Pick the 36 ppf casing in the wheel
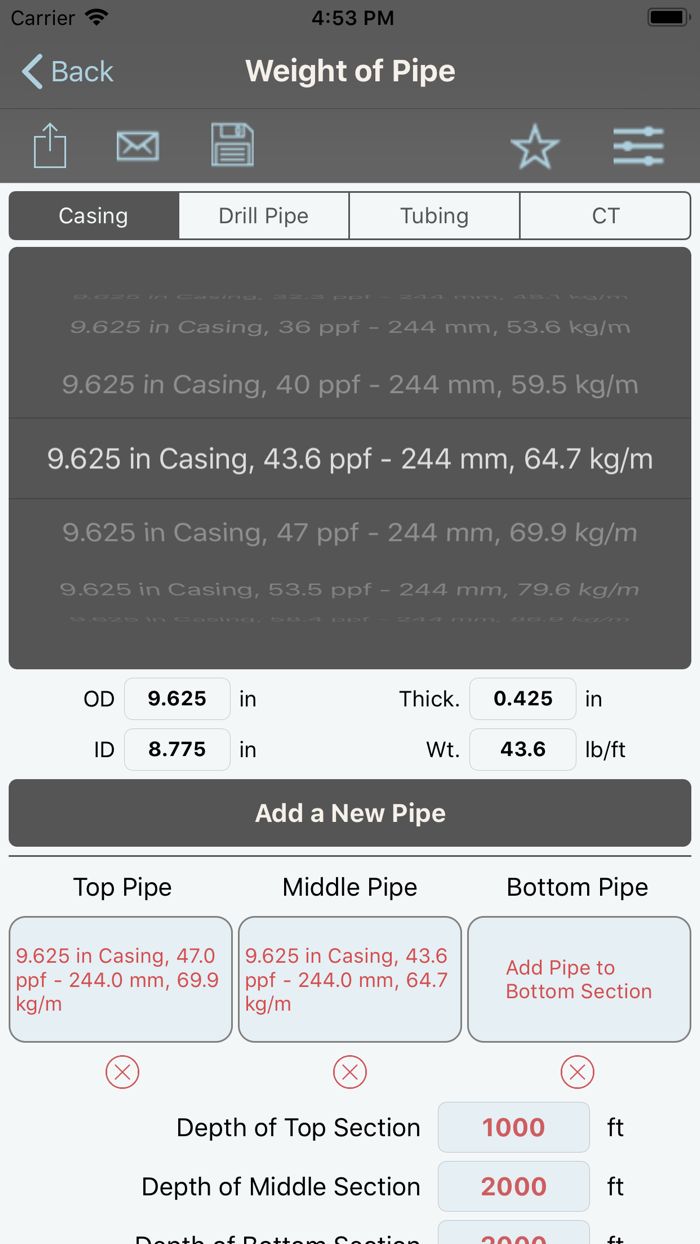The image size is (700, 1244). 349,328
